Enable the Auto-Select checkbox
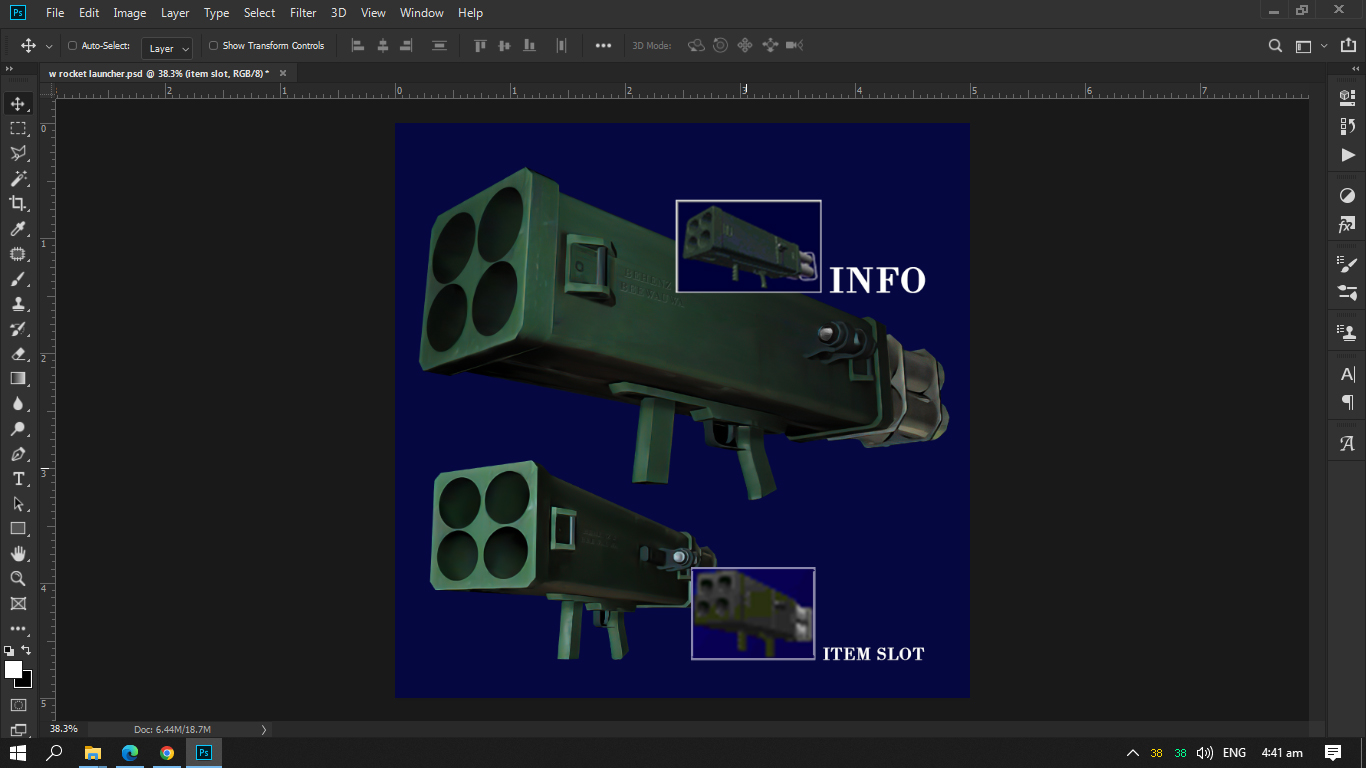This screenshot has height=768, width=1366. 71,45
